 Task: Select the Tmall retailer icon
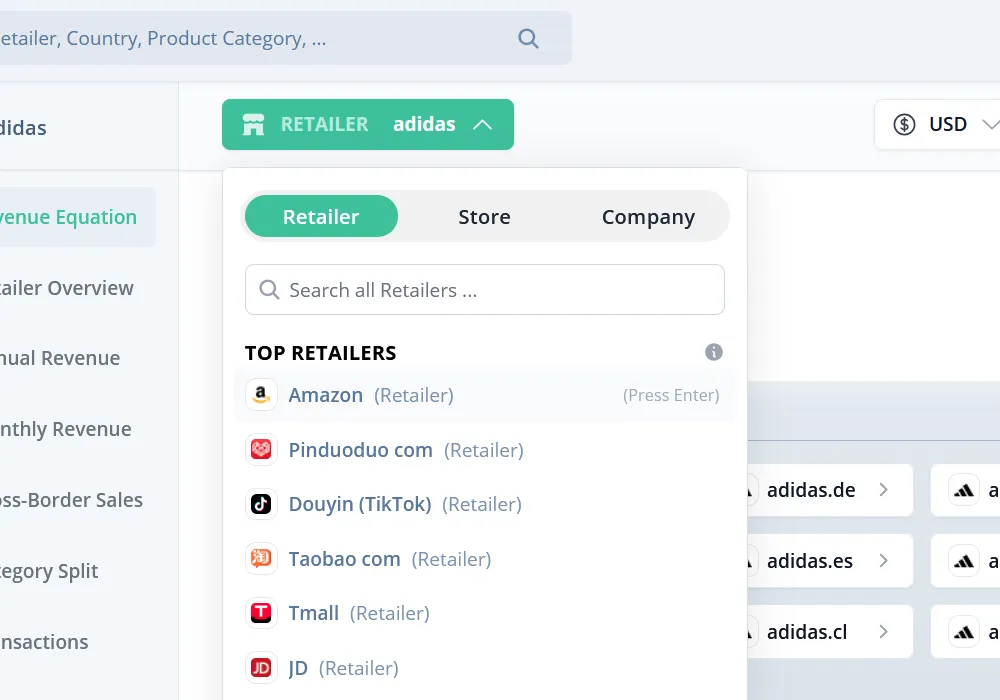coord(261,612)
